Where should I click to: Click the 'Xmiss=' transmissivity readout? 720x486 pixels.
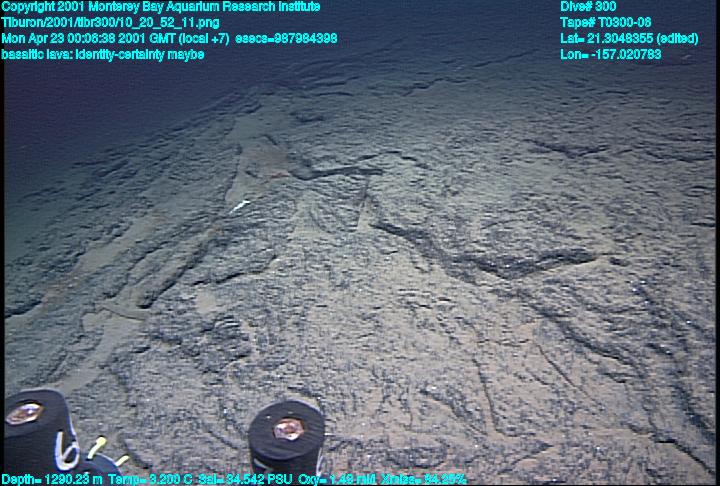click(x=424, y=479)
